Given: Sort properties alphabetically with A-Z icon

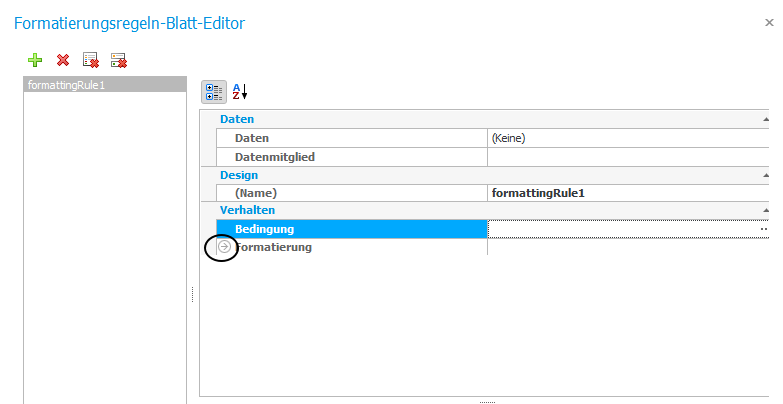Looking at the screenshot, I should (240, 92).
